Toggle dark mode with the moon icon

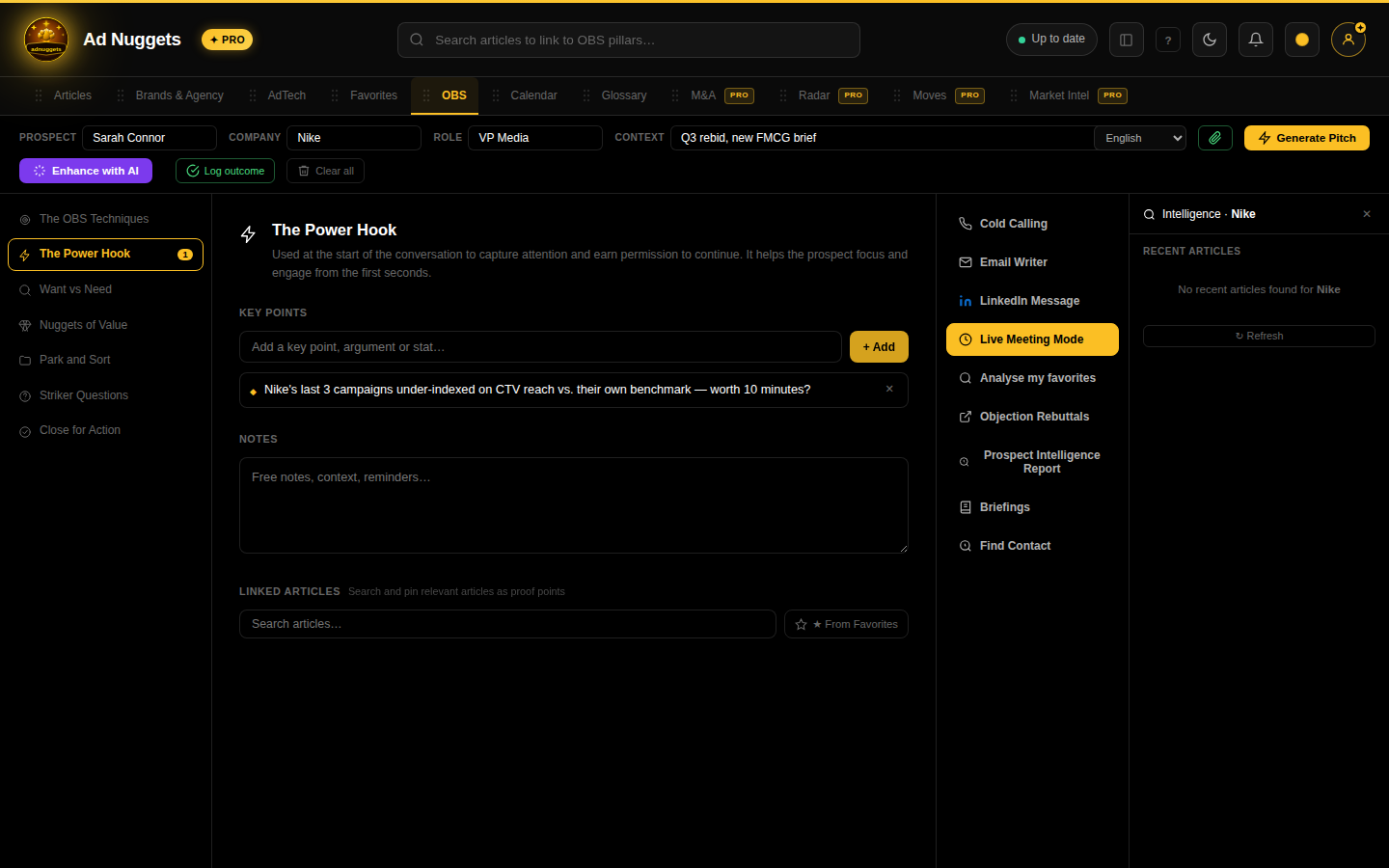pyautogui.click(x=1210, y=40)
